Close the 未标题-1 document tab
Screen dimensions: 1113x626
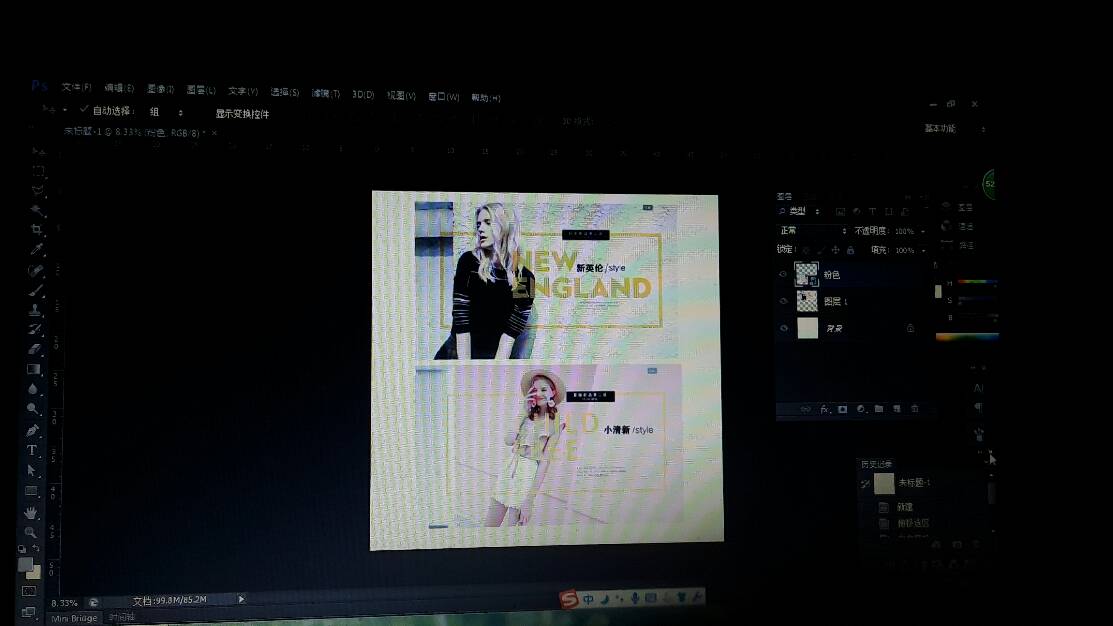[x=214, y=133]
